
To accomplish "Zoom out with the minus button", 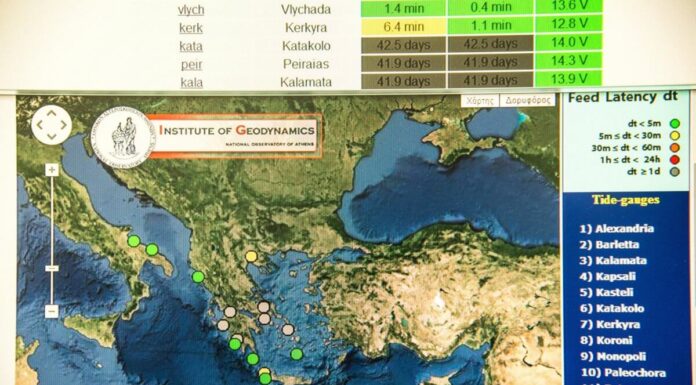I will (51, 311).
